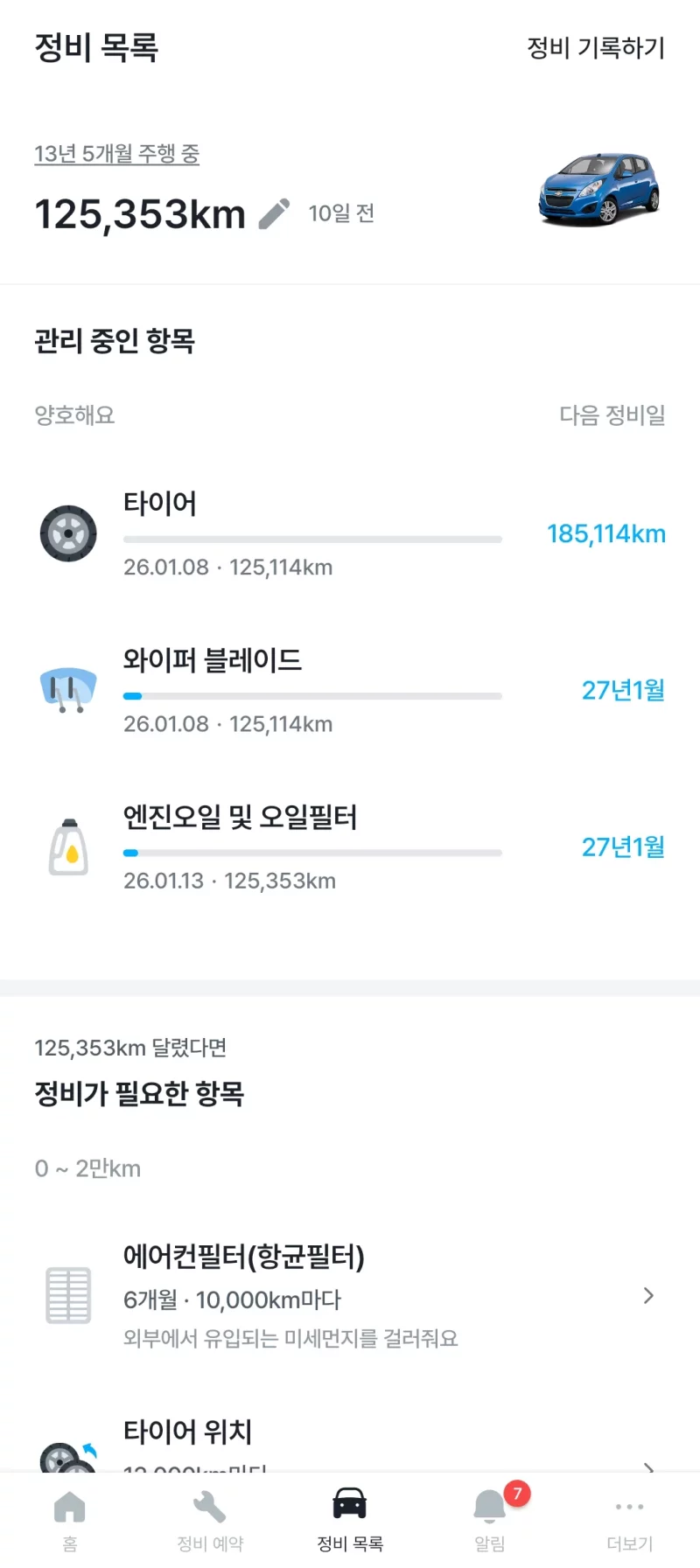Tap the pencil icon to edit mileage

(x=274, y=213)
